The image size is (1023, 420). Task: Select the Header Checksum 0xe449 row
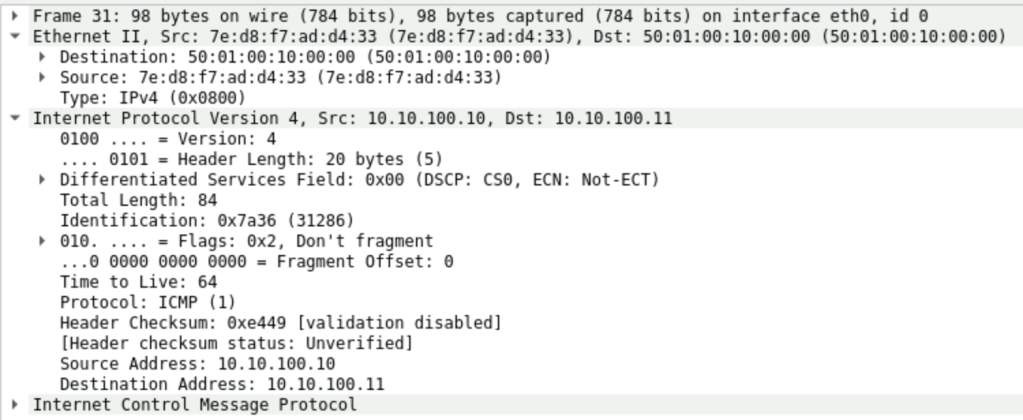point(280,322)
